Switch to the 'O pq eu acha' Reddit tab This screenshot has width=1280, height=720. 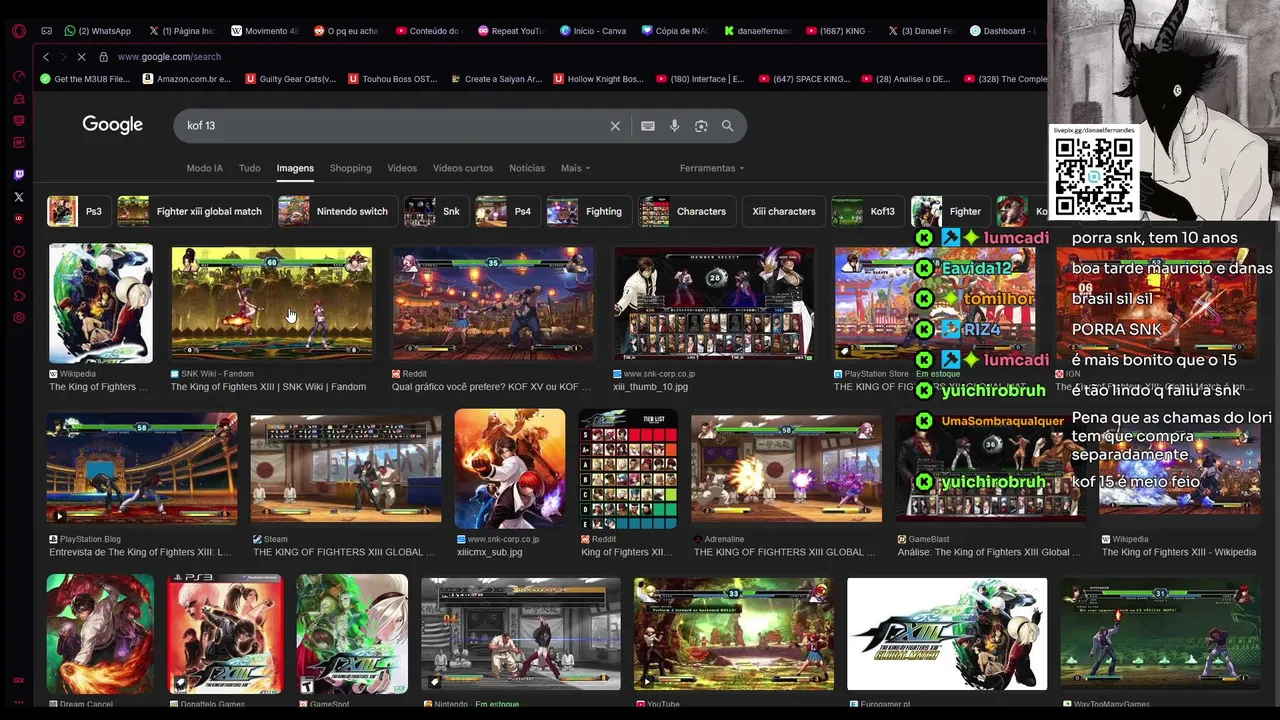pos(347,31)
